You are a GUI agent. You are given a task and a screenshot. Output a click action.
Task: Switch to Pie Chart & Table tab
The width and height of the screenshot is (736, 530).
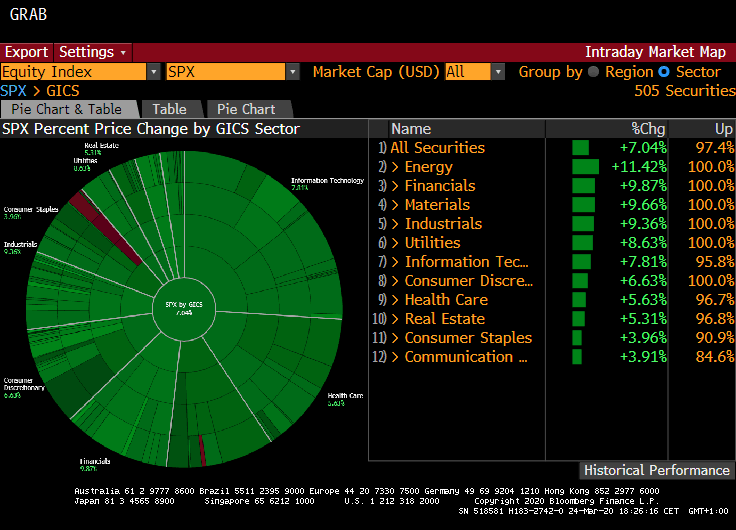click(x=67, y=109)
